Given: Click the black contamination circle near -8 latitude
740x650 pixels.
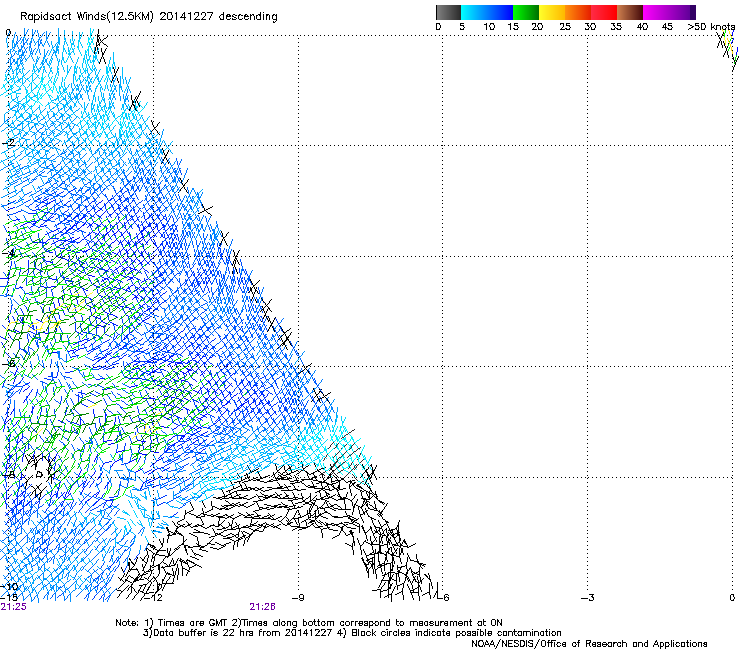Looking at the screenshot, I should coord(39,475).
